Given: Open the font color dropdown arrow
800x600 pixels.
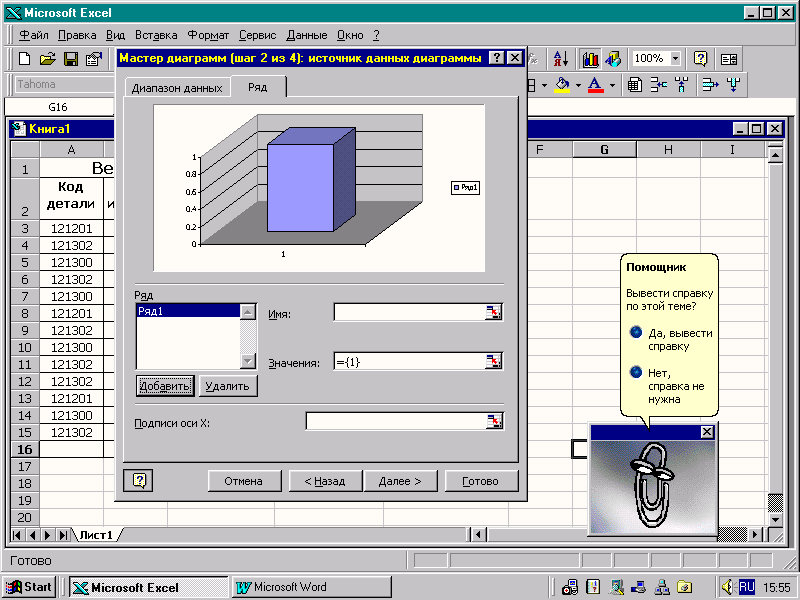Looking at the screenshot, I should pos(612,85).
